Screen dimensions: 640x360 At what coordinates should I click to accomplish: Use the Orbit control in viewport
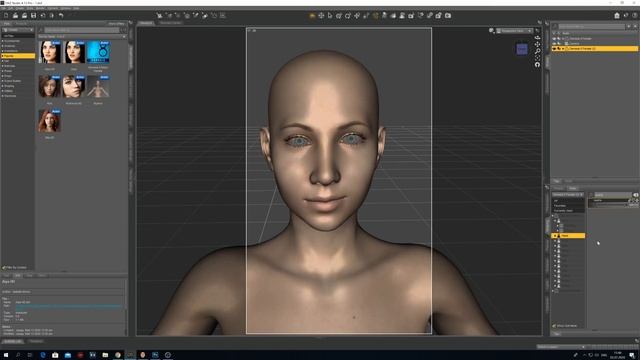(537, 37)
